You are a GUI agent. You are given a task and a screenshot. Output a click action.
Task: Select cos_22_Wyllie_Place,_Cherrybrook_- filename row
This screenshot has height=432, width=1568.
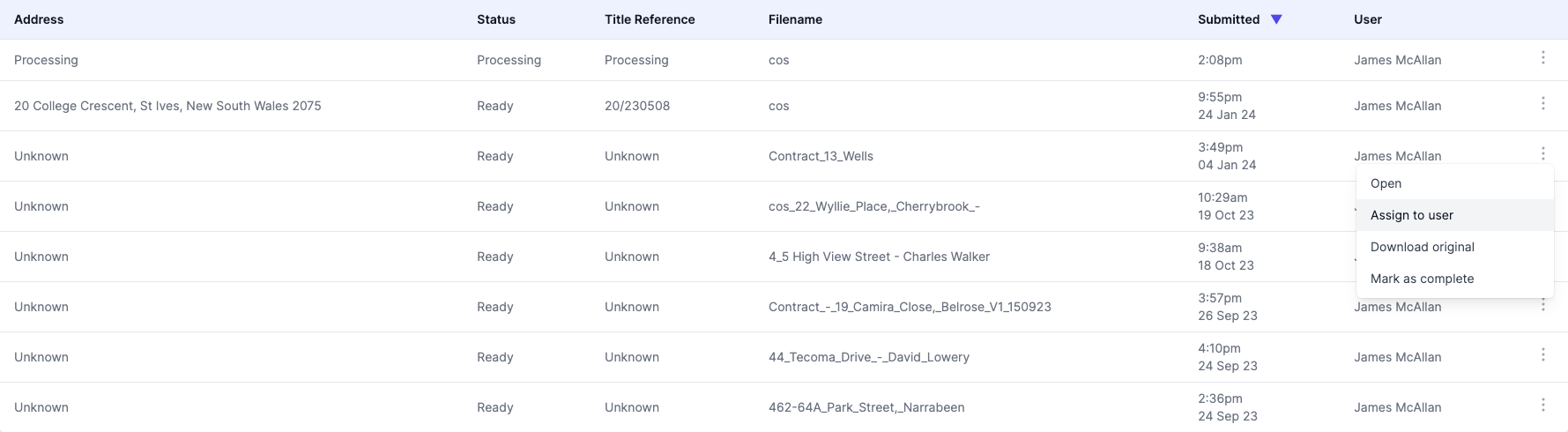pyautogui.click(x=873, y=206)
